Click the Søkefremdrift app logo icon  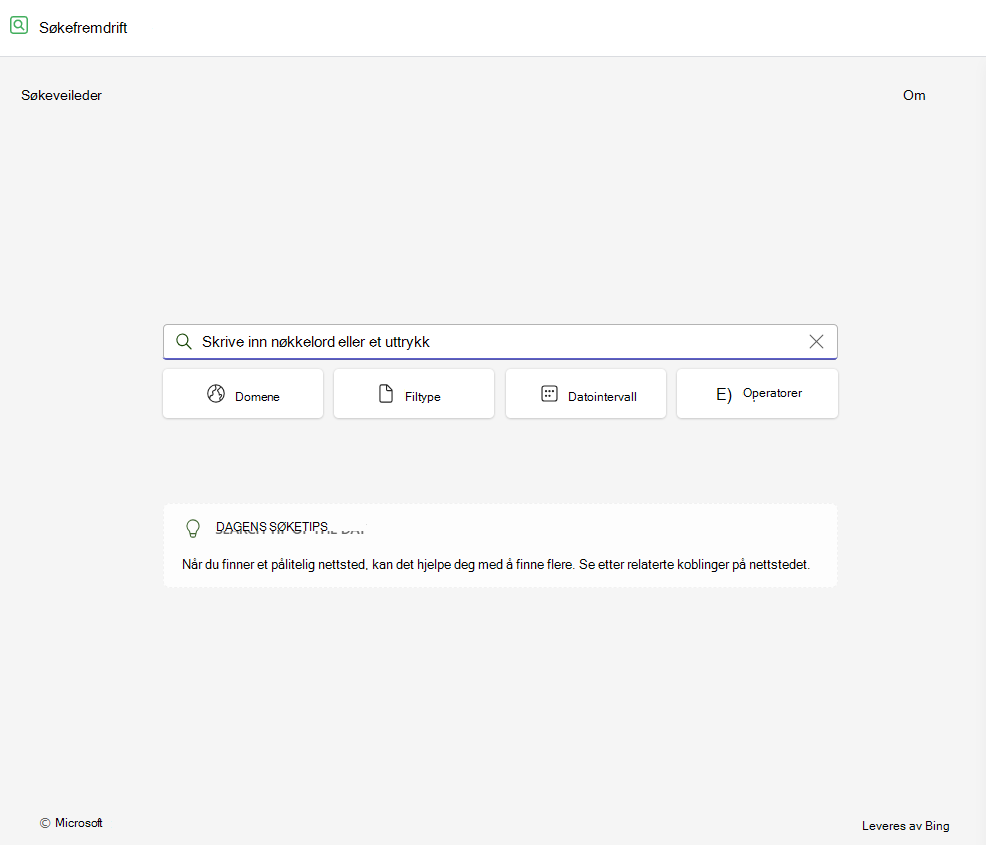point(19,25)
